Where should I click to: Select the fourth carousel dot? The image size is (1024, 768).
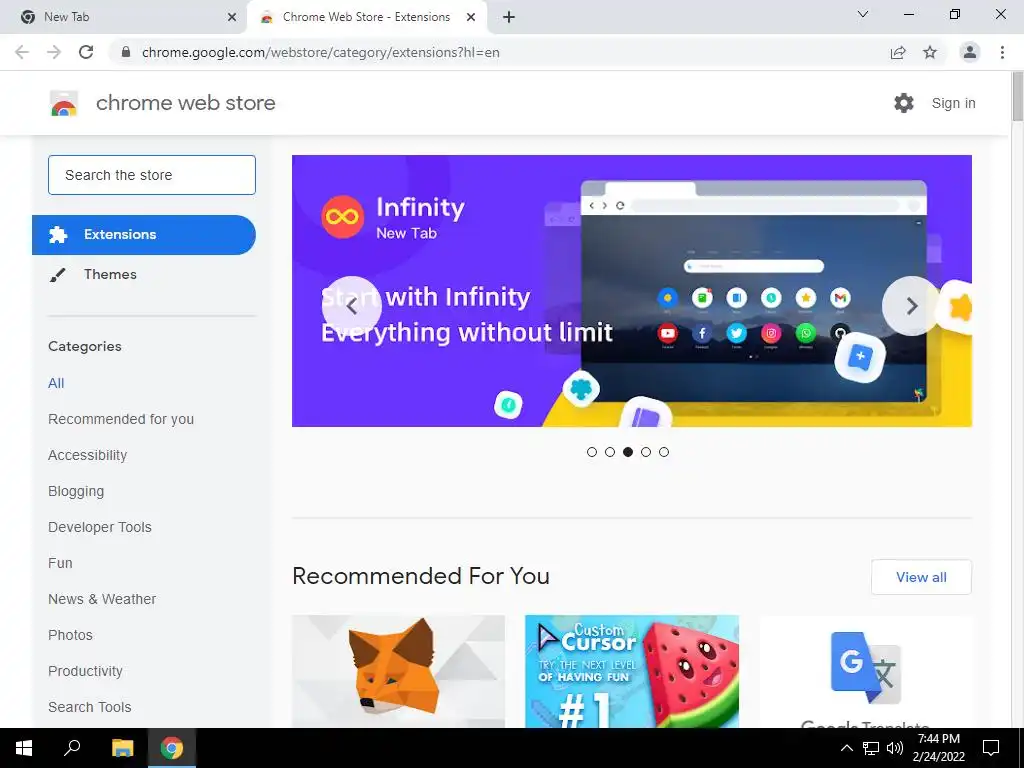[x=646, y=452]
